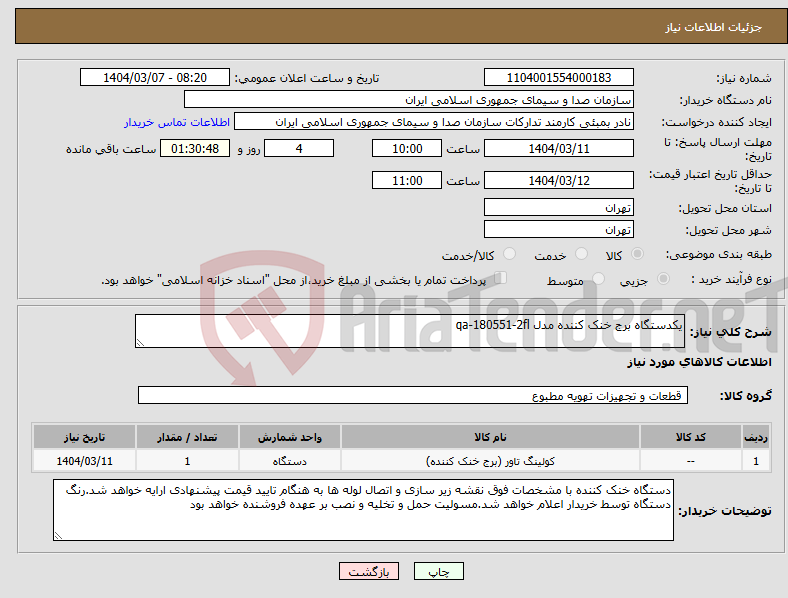Click the validity time 11:00 field
Viewport: 788px width, 598px height.
coord(407,180)
